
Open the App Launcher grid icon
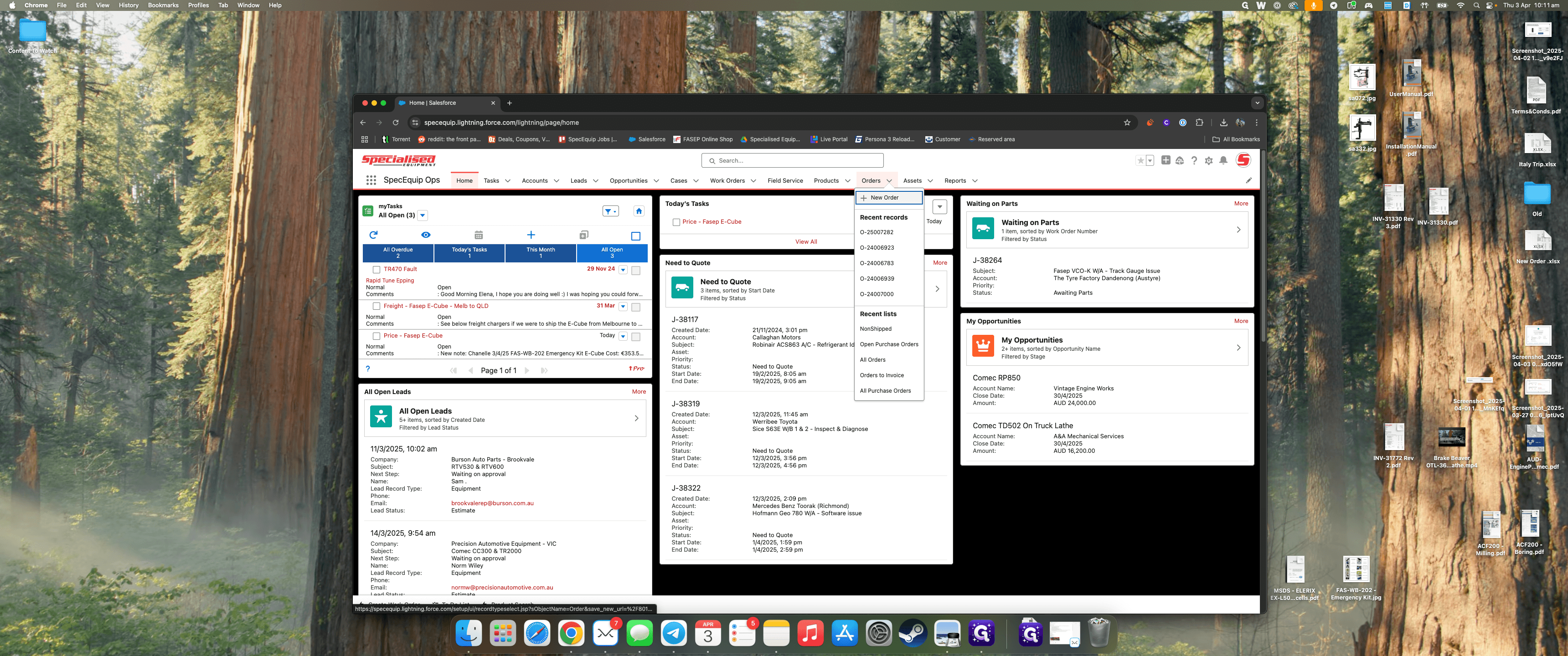(x=371, y=180)
